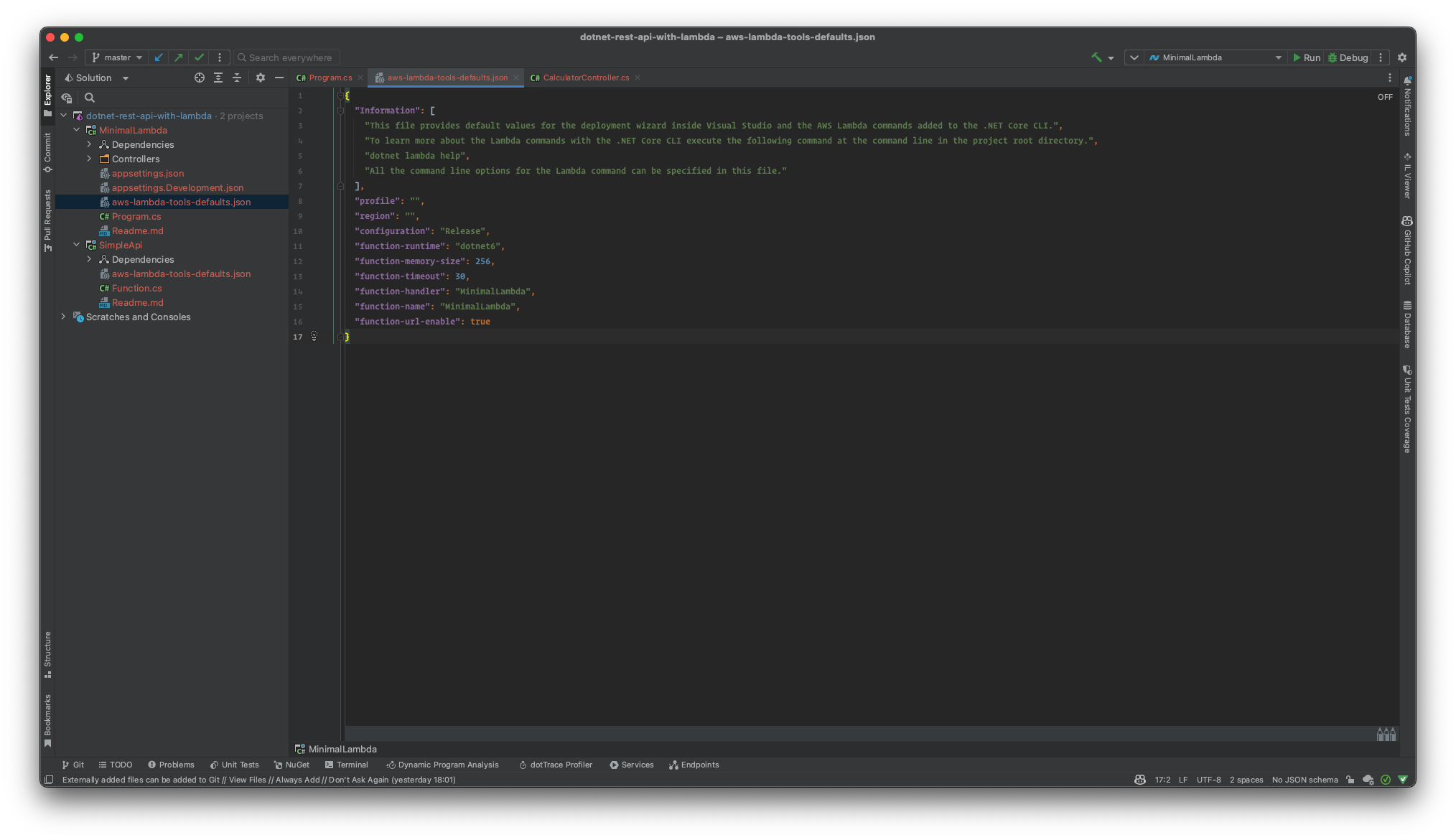Expand the Controllers folder node
The height and width of the screenshot is (840, 1456).
coord(89,159)
